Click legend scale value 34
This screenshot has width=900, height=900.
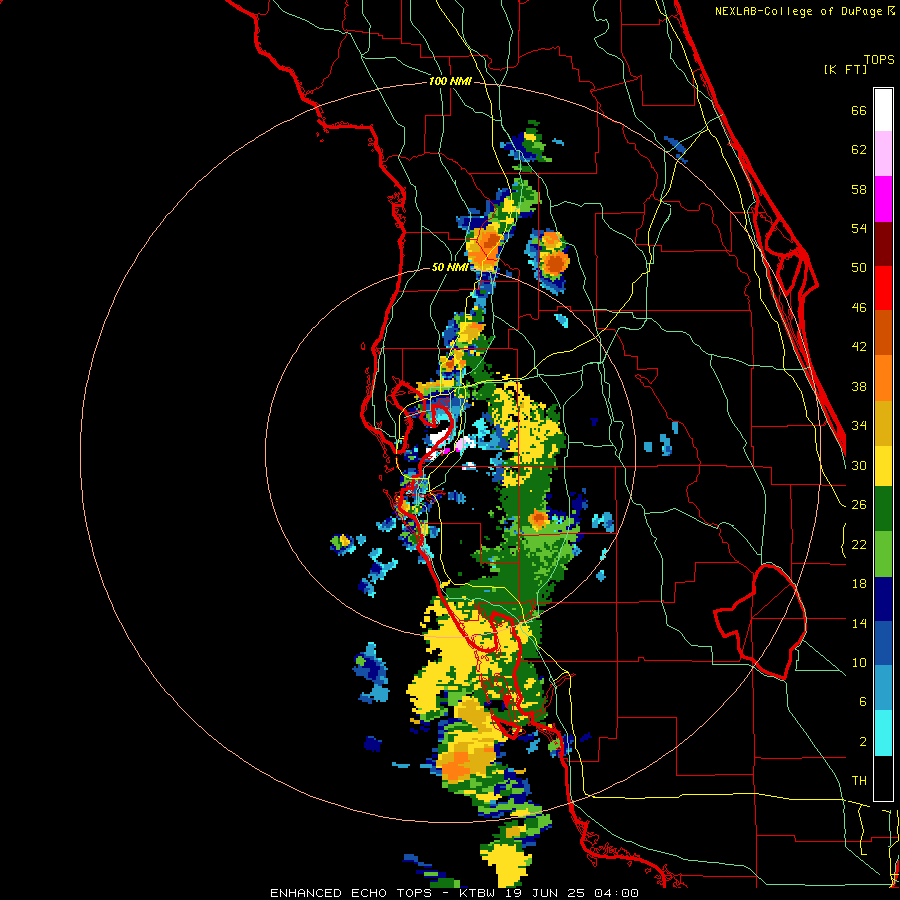(x=859, y=425)
